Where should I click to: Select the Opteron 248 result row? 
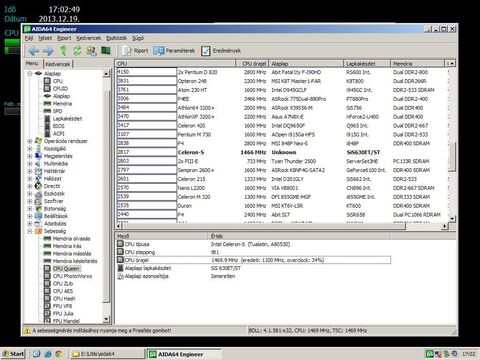click(x=282, y=81)
